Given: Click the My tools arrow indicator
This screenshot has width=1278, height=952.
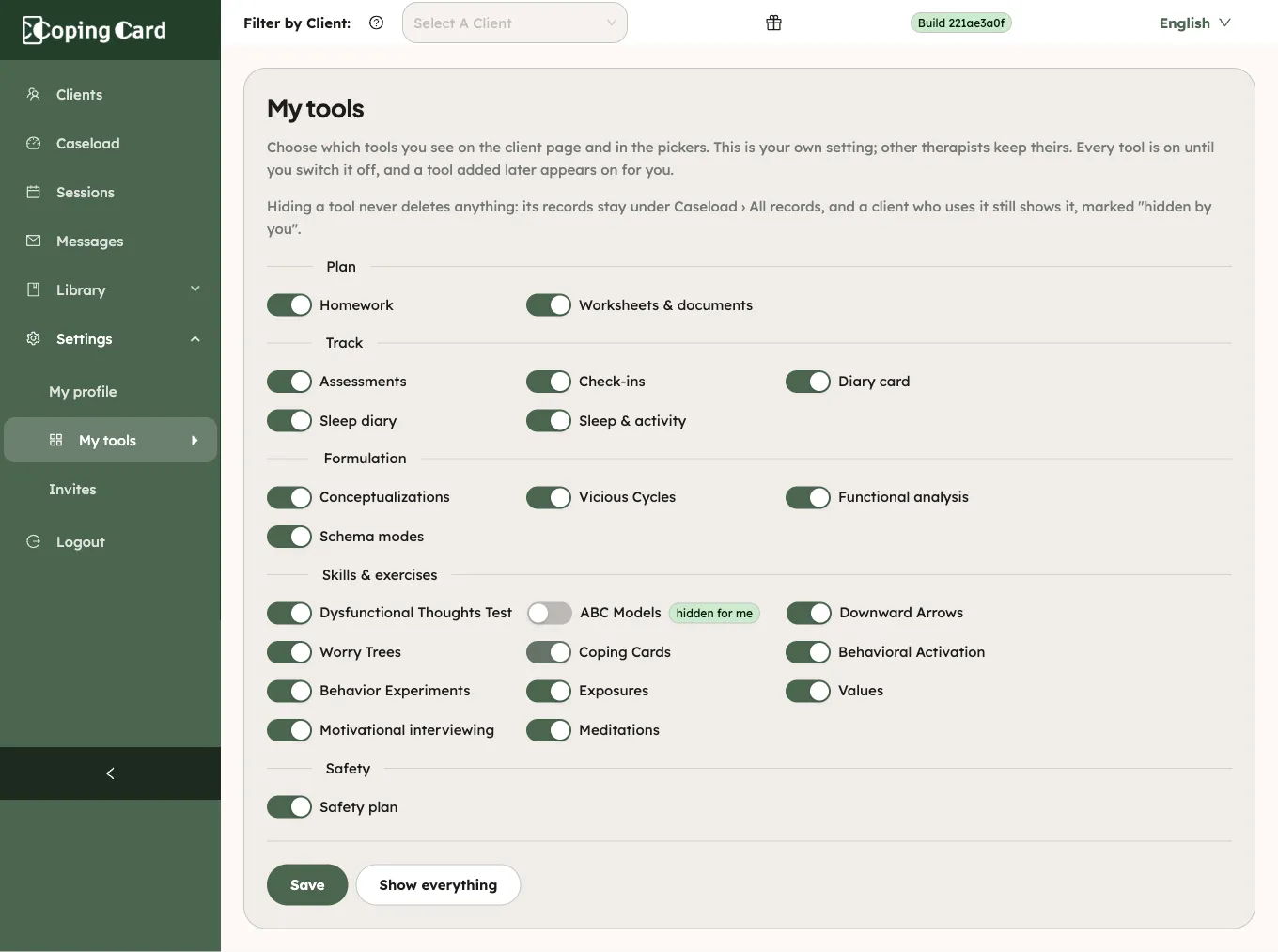Looking at the screenshot, I should pos(195,440).
